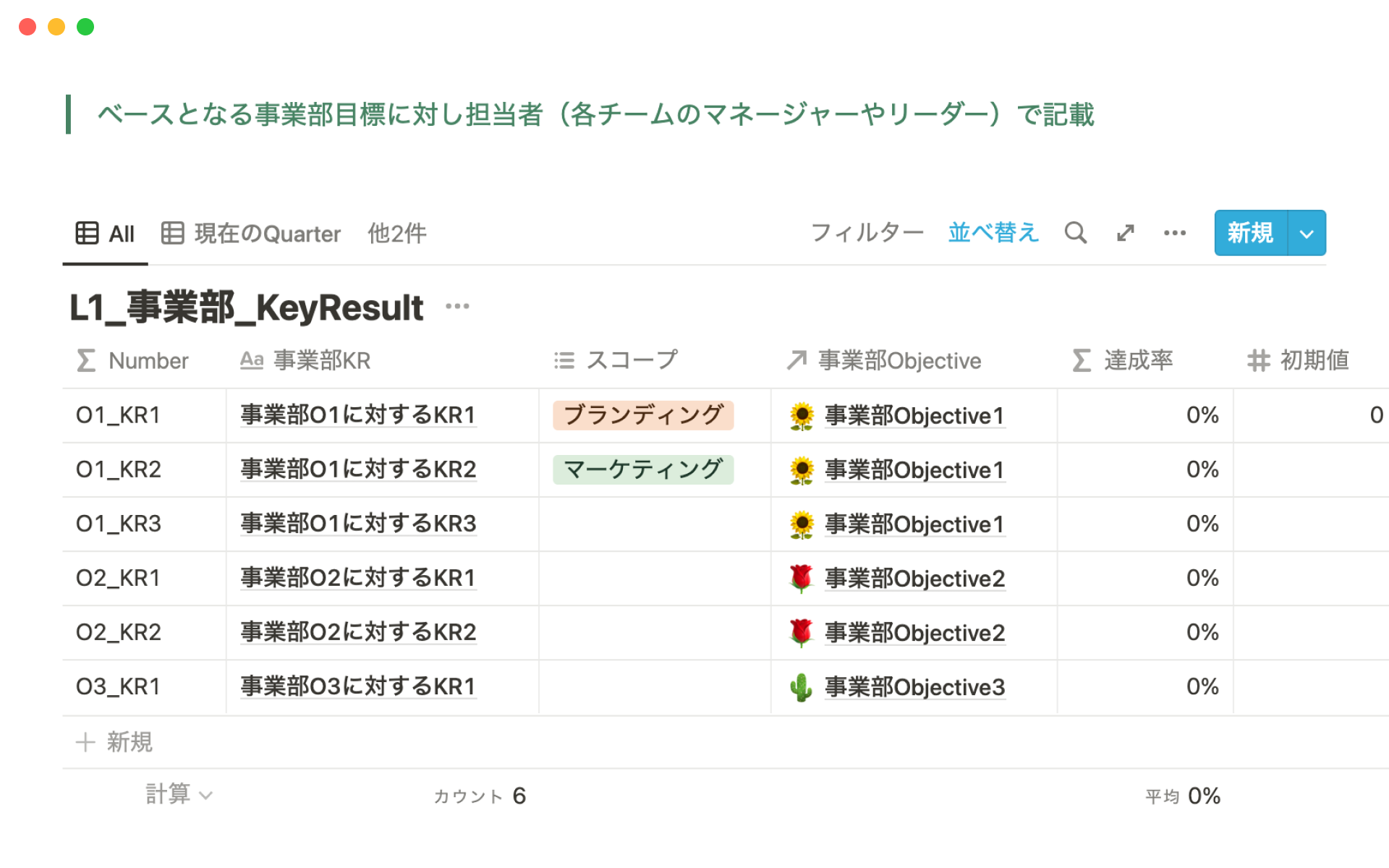Viewport: 1389px width, 868px height.
Task: Click the blue 新規 button
Action: tap(1250, 234)
